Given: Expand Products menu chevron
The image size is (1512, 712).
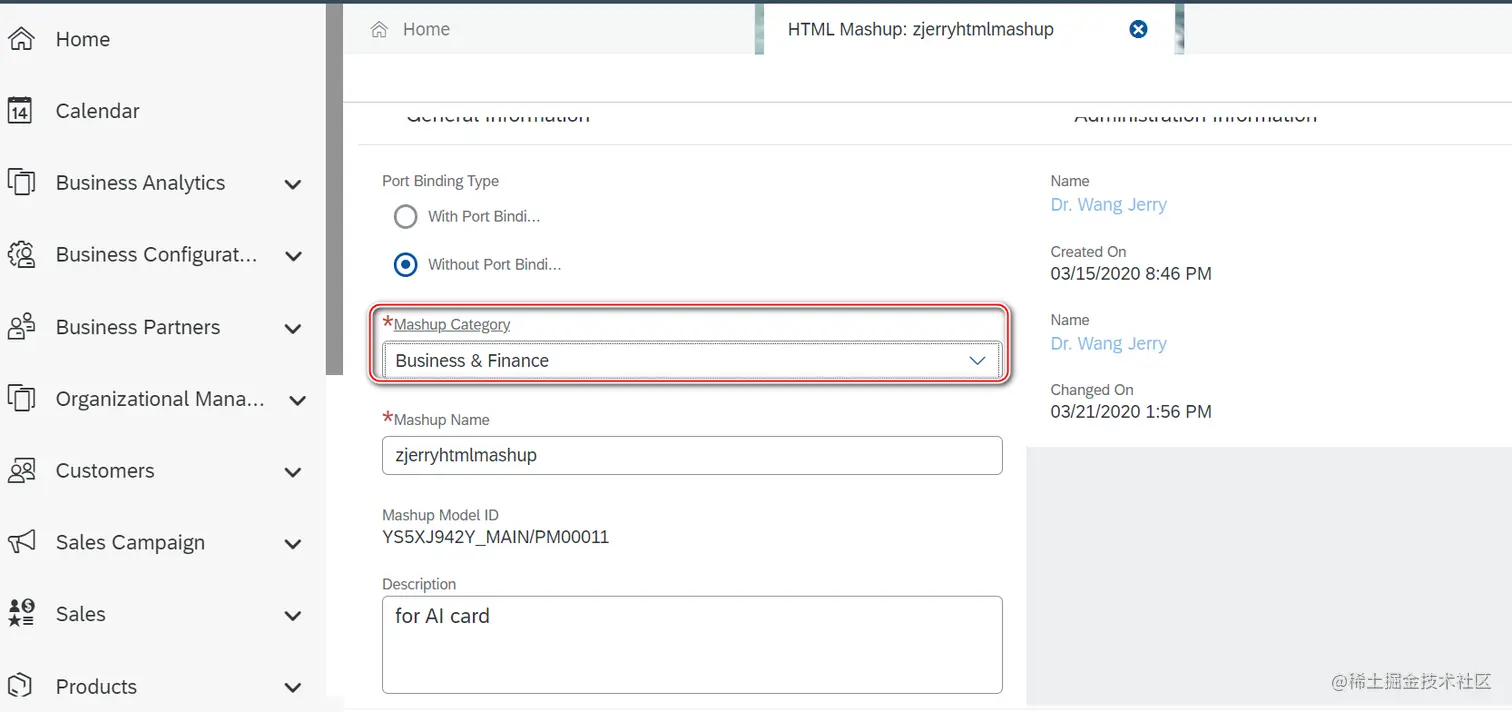Looking at the screenshot, I should click(x=293, y=687).
